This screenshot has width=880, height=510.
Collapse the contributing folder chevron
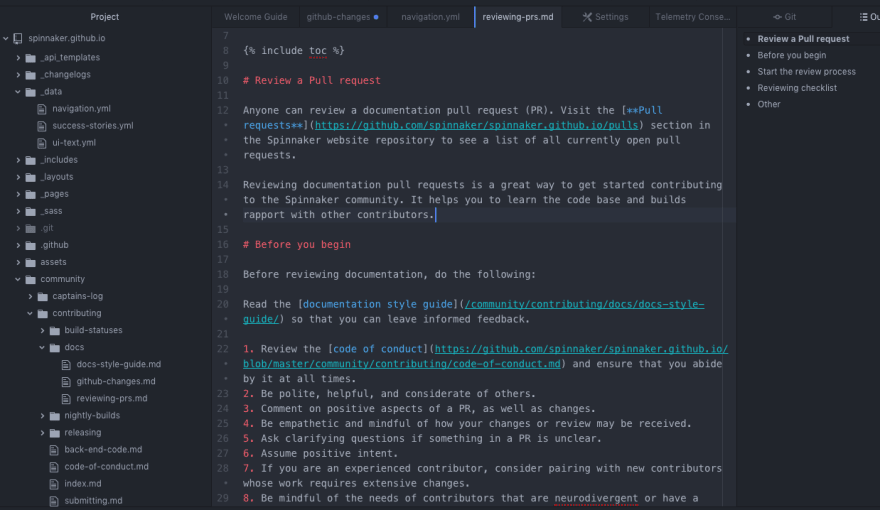coord(30,314)
